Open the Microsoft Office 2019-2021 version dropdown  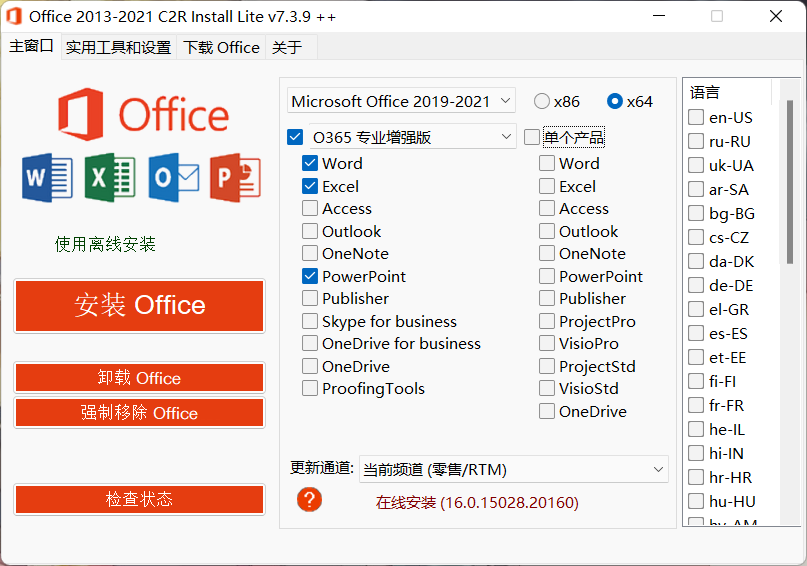pyautogui.click(x=401, y=101)
